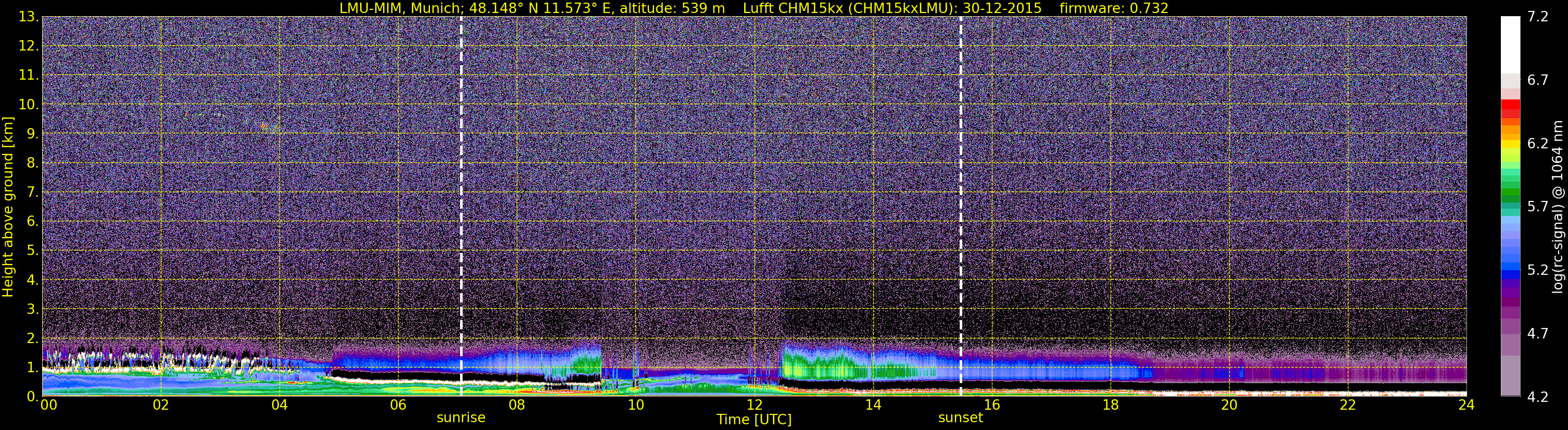Click the time axis tick label '12'

754,405
